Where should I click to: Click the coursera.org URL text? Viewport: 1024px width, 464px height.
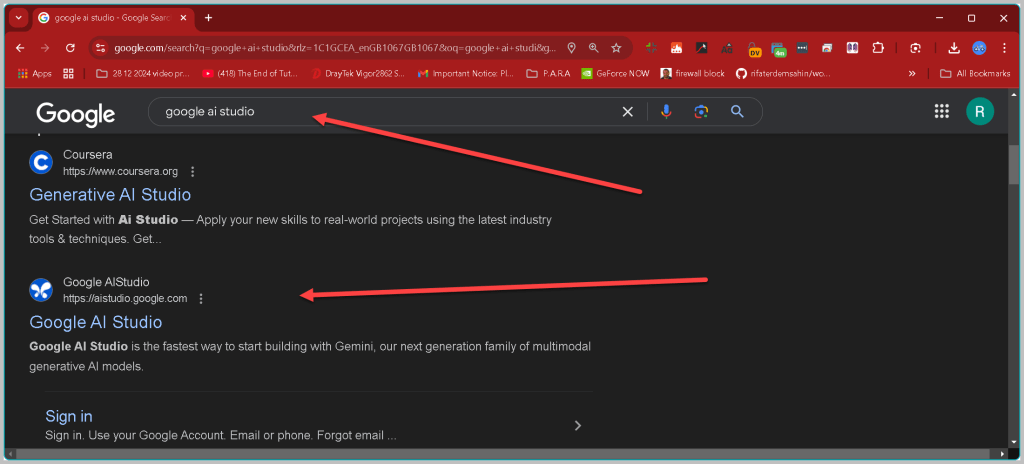120,171
